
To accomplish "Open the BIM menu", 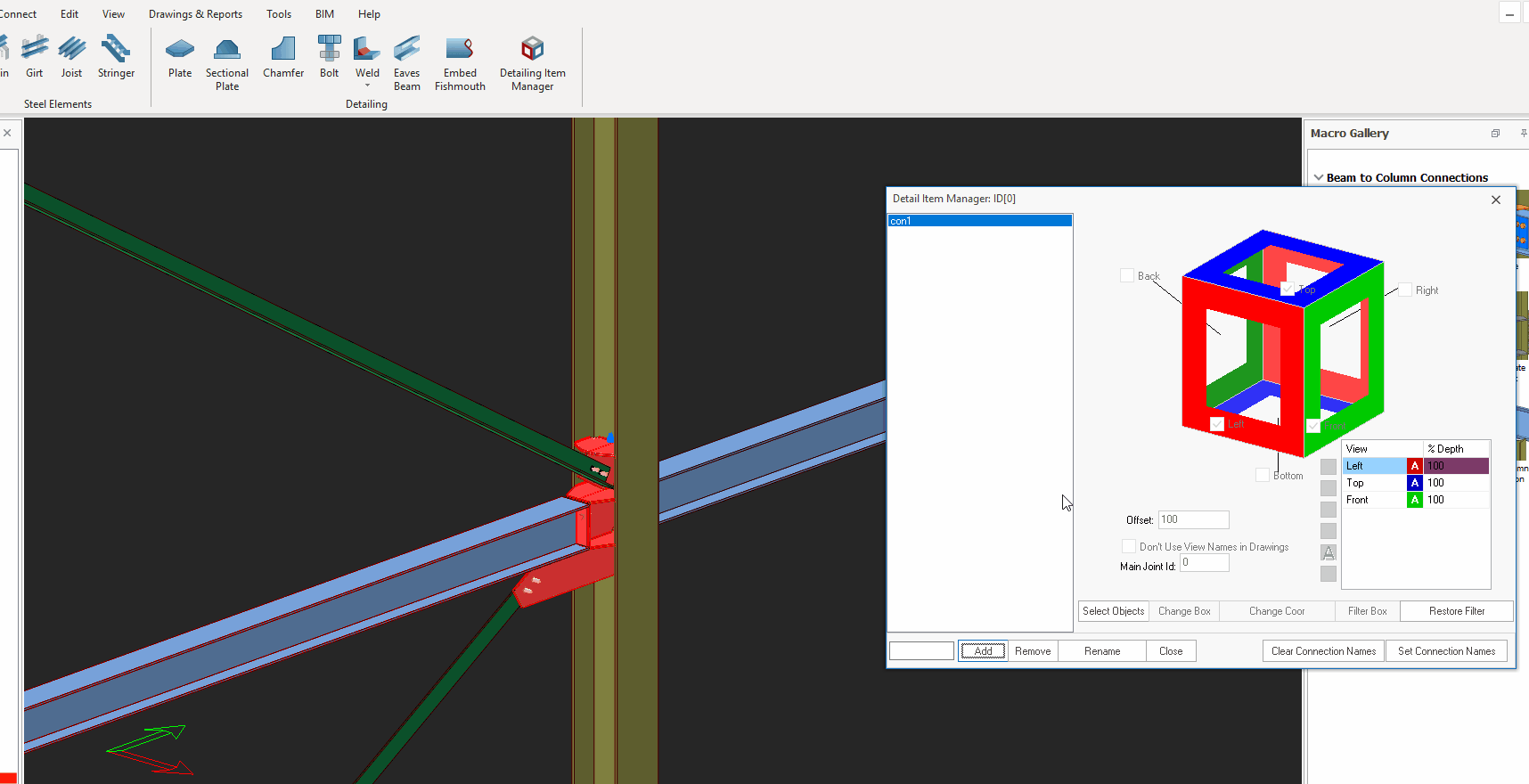I will coord(324,14).
